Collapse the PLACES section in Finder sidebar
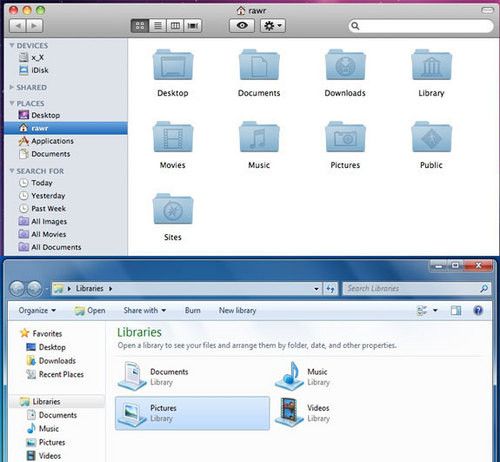Screen dimensions: 500x462 click(12, 103)
